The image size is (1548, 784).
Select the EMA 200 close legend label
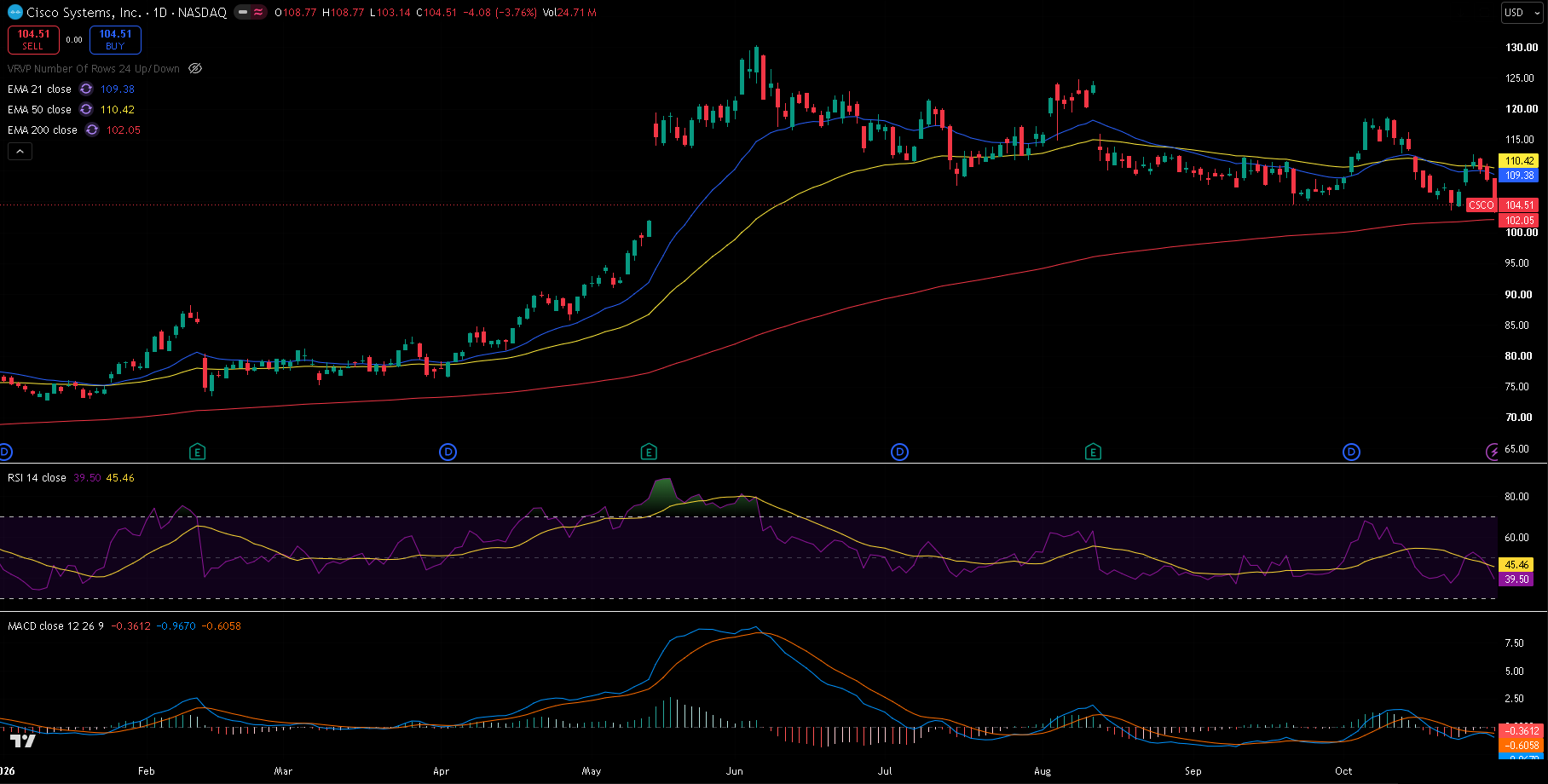point(43,130)
